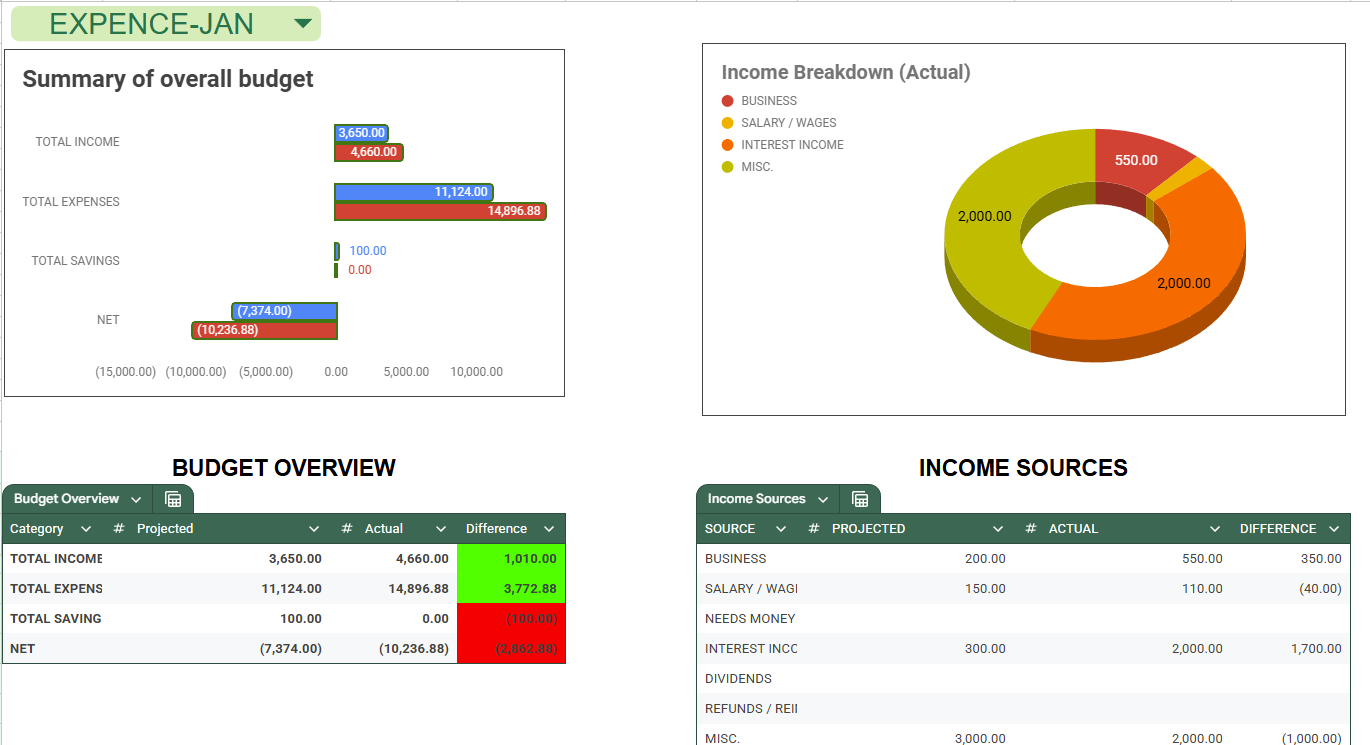
Task: Click the # type icon beside Projected
Action: point(119,529)
